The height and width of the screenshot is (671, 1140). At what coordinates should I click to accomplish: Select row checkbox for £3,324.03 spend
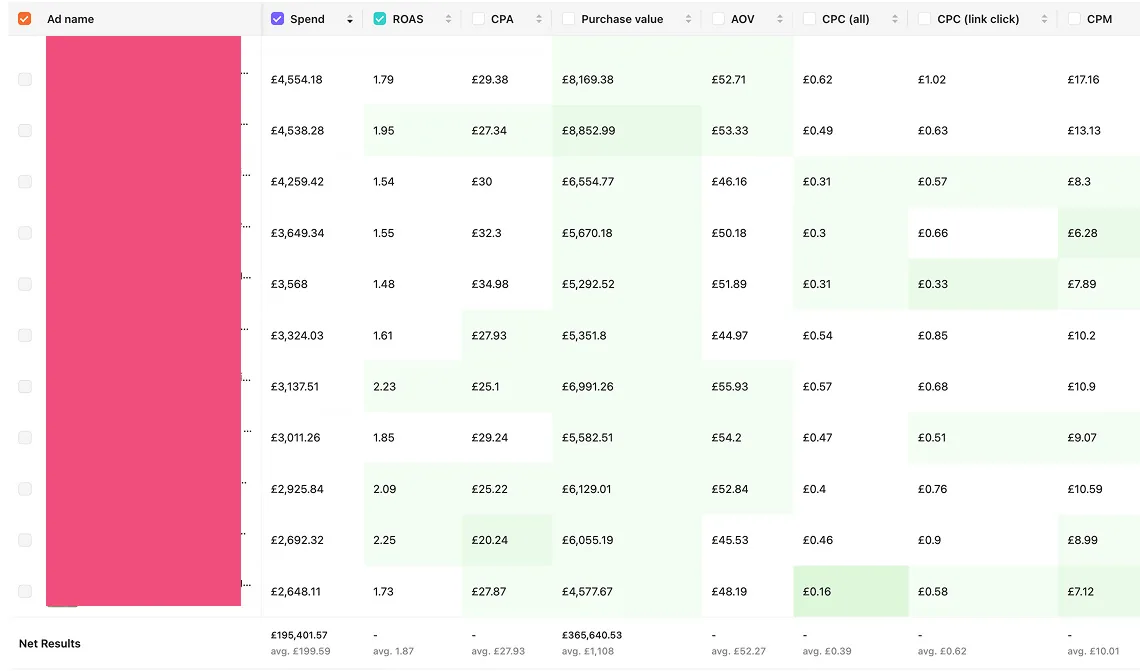(x=25, y=335)
